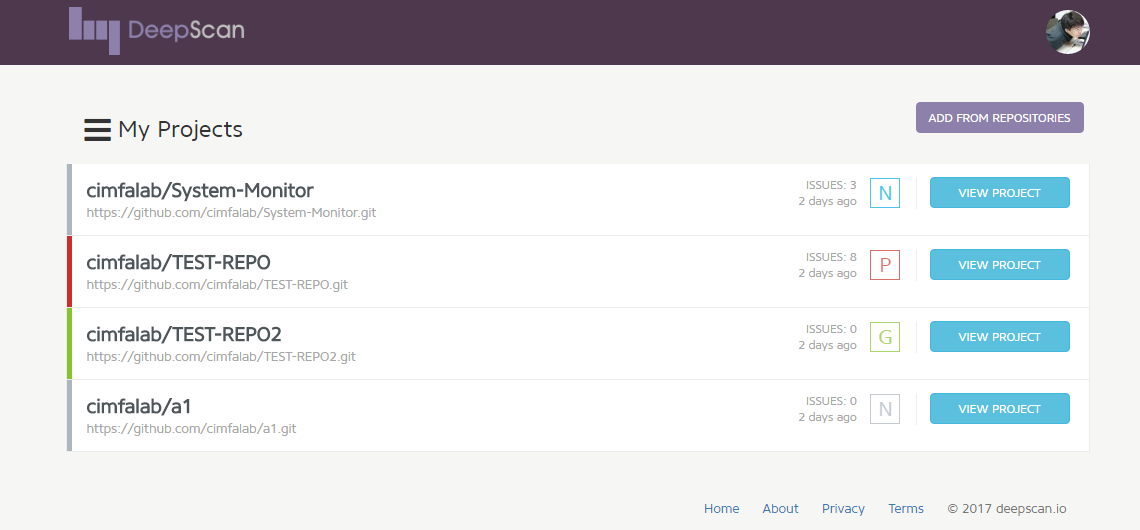This screenshot has width=1140, height=530.
Task: View Project for cimfalab/TEST-REPO2
Action: point(1000,337)
